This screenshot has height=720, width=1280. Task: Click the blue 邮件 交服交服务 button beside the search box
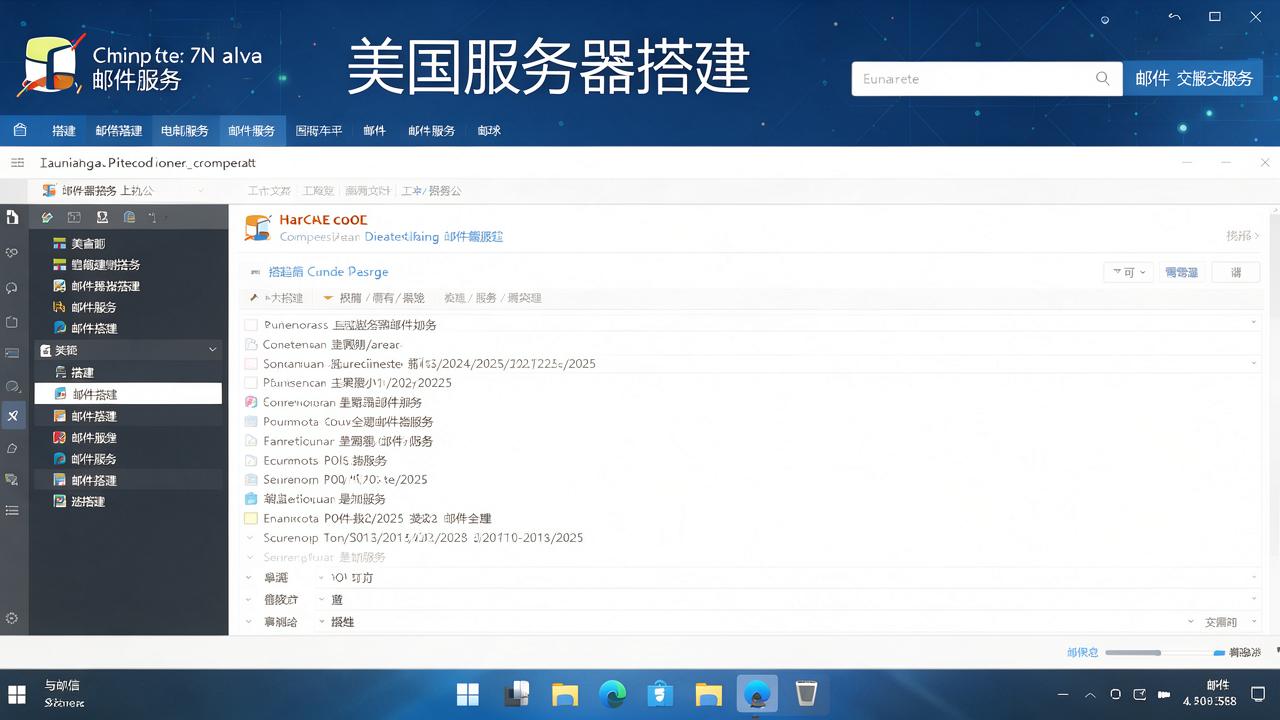tap(1193, 79)
